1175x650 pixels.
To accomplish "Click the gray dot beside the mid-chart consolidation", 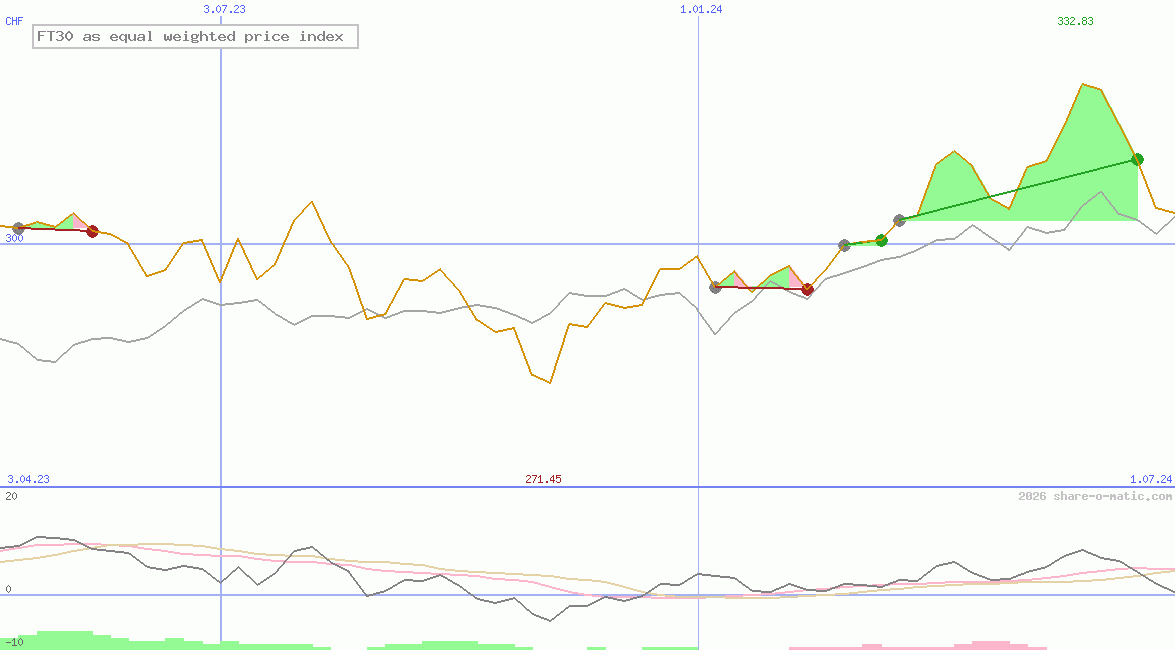I will [x=716, y=287].
